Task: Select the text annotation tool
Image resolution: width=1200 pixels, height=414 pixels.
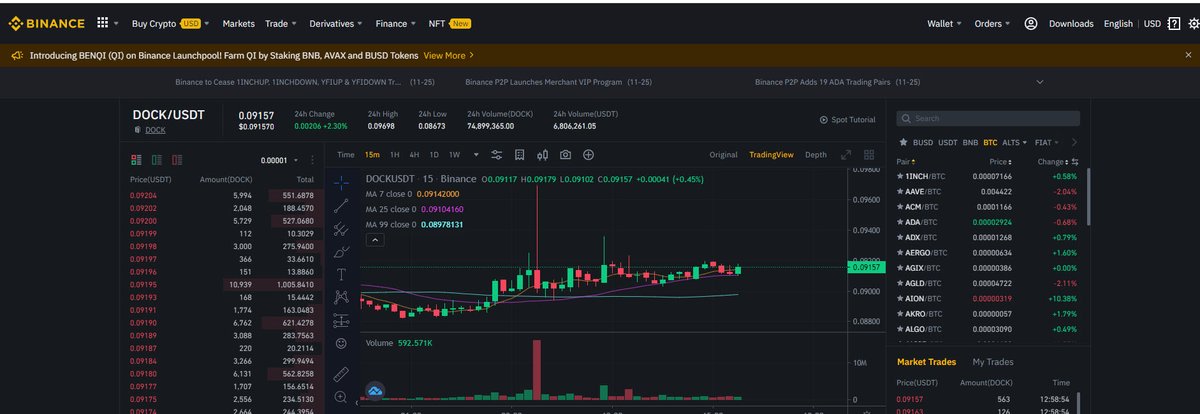Action: coord(341,274)
